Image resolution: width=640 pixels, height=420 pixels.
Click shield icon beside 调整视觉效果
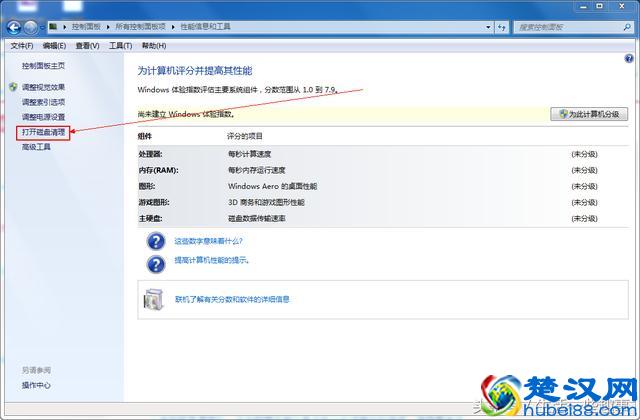click(x=13, y=87)
